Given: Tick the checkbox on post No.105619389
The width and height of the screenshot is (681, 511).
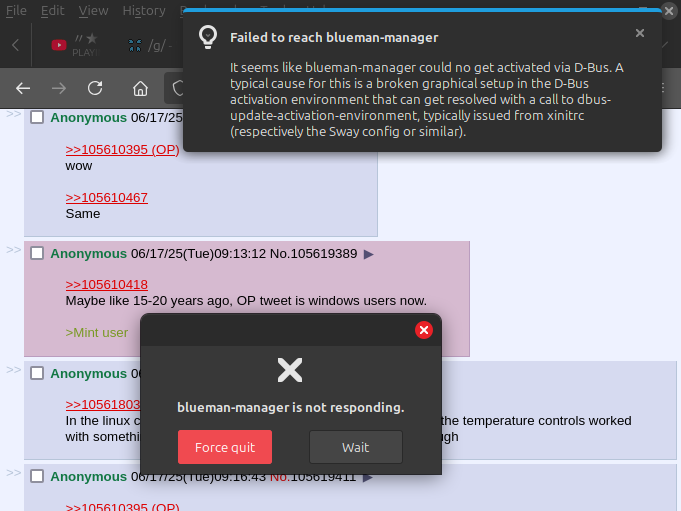Looking at the screenshot, I should 37,253.
